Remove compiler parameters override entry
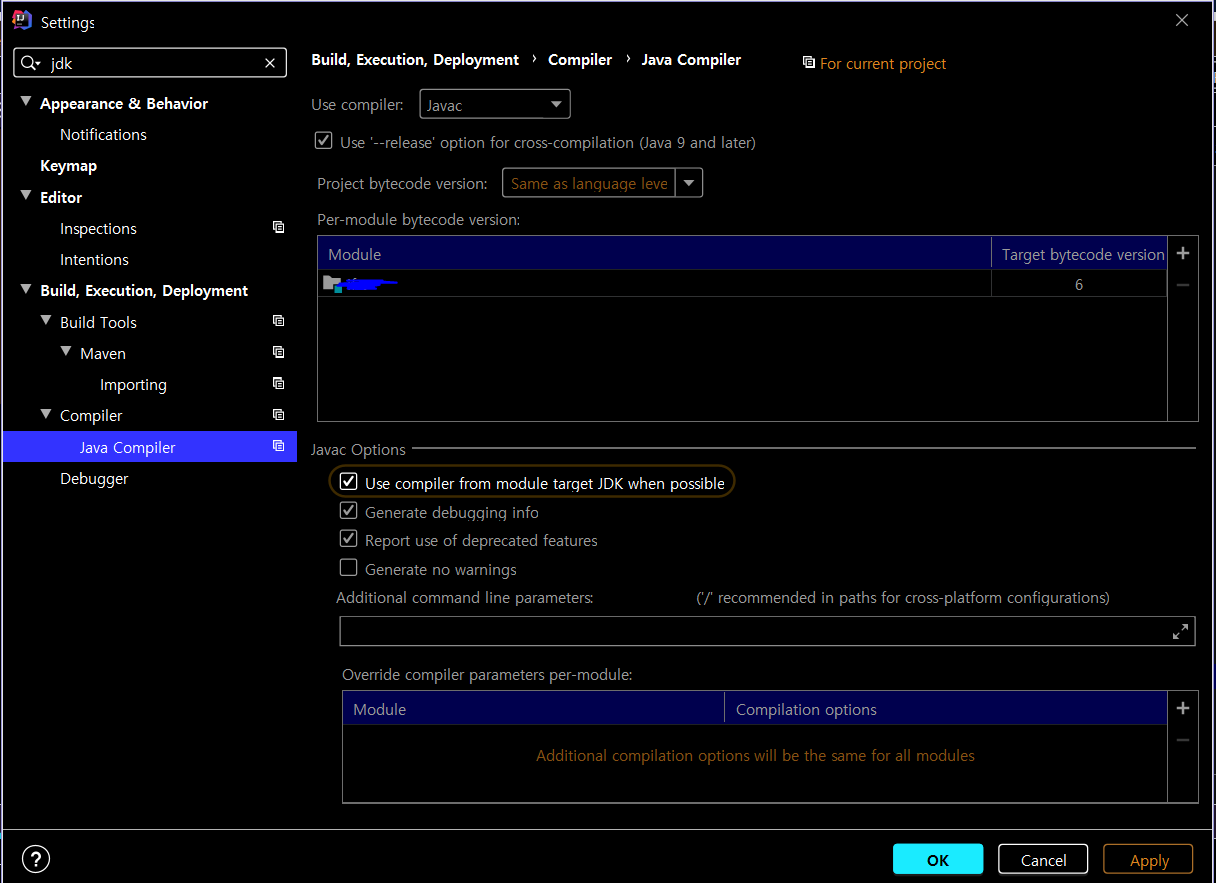The width and height of the screenshot is (1216, 883). coord(1183,740)
